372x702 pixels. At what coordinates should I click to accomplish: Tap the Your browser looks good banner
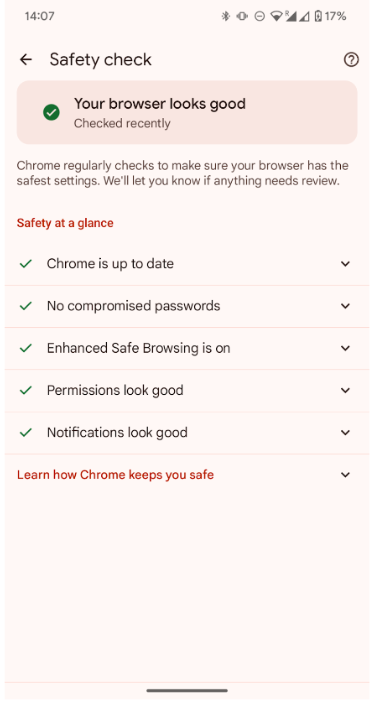pyautogui.click(x=187, y=112)
